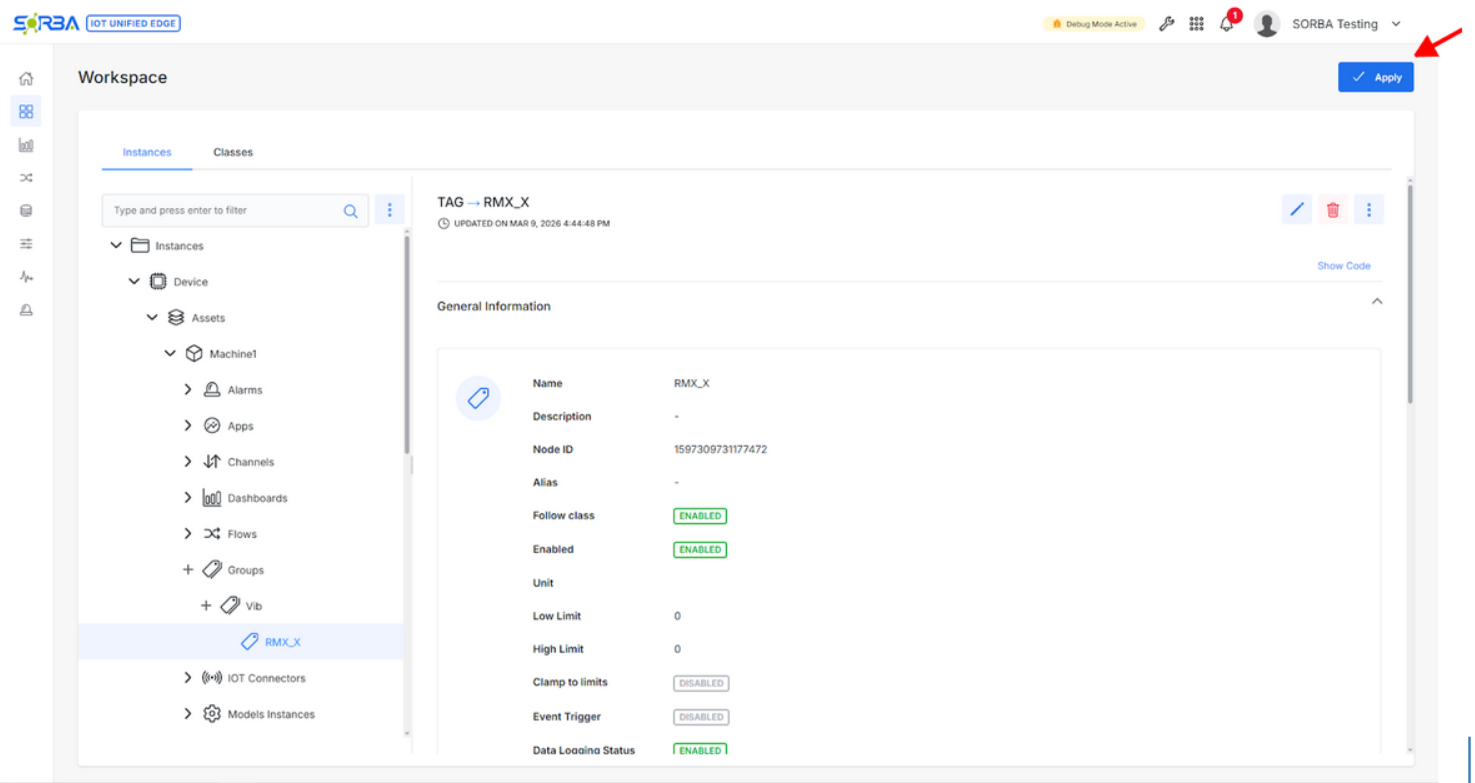The image size is (1475, 783).
Task: Collapse the General Information section
Action: [x=1377, y=302]
